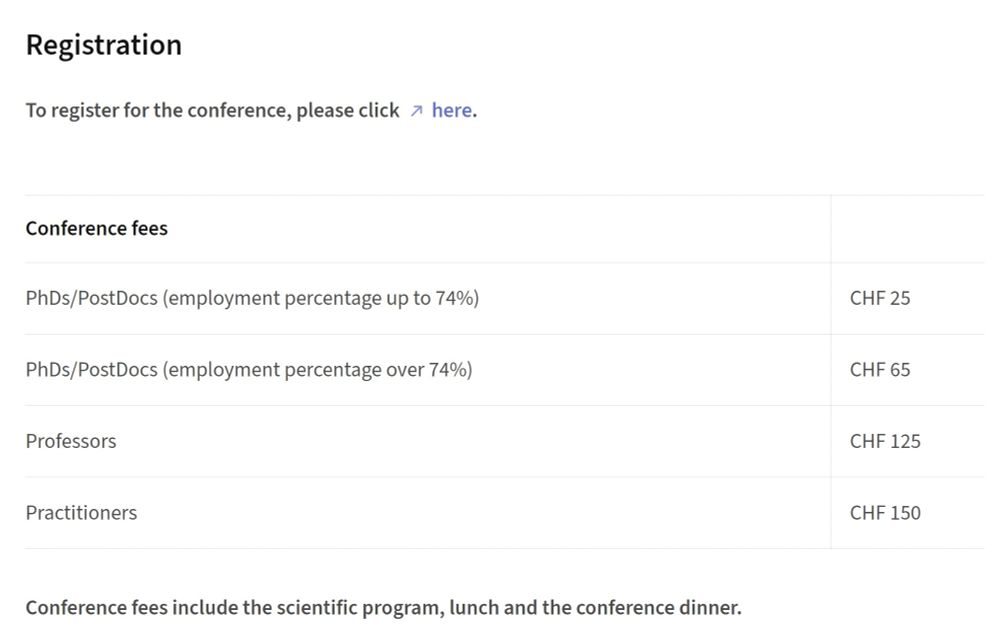Click the empty header cell beside Conference fees
The width and height of the screenshot is (1000, 641).
click(906, 228)
